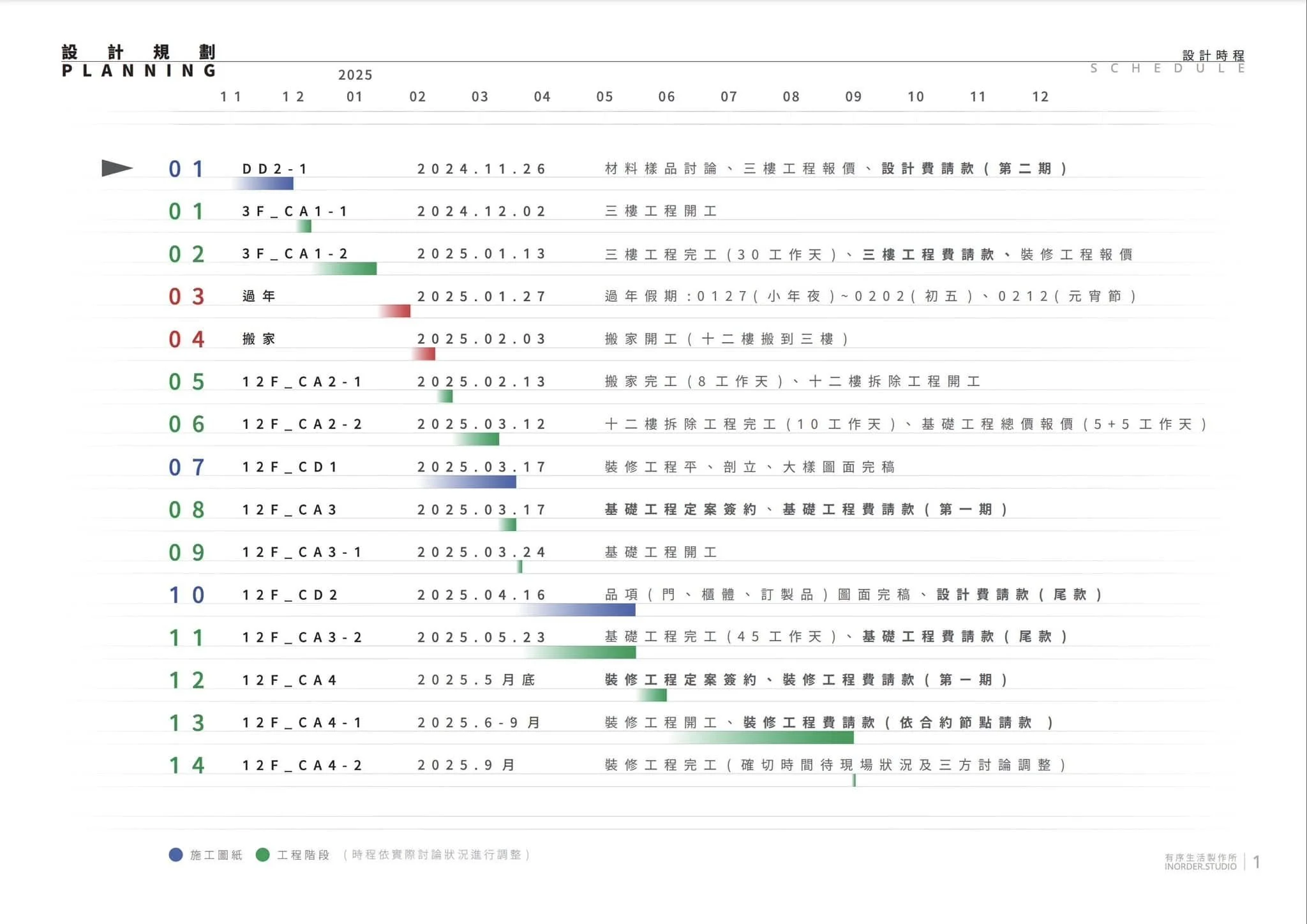
Task: Click the black arrow pointer beside row 01
Action: pos(117,168)
